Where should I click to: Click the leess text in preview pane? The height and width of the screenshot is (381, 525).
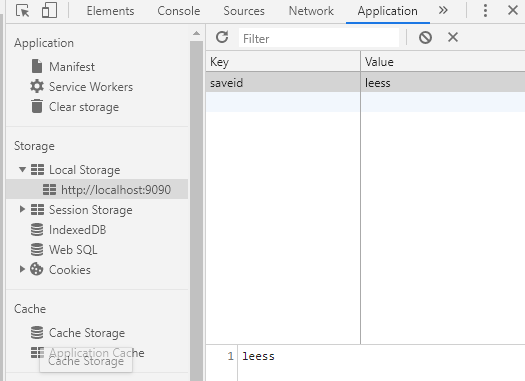click(x=258, y=356)
